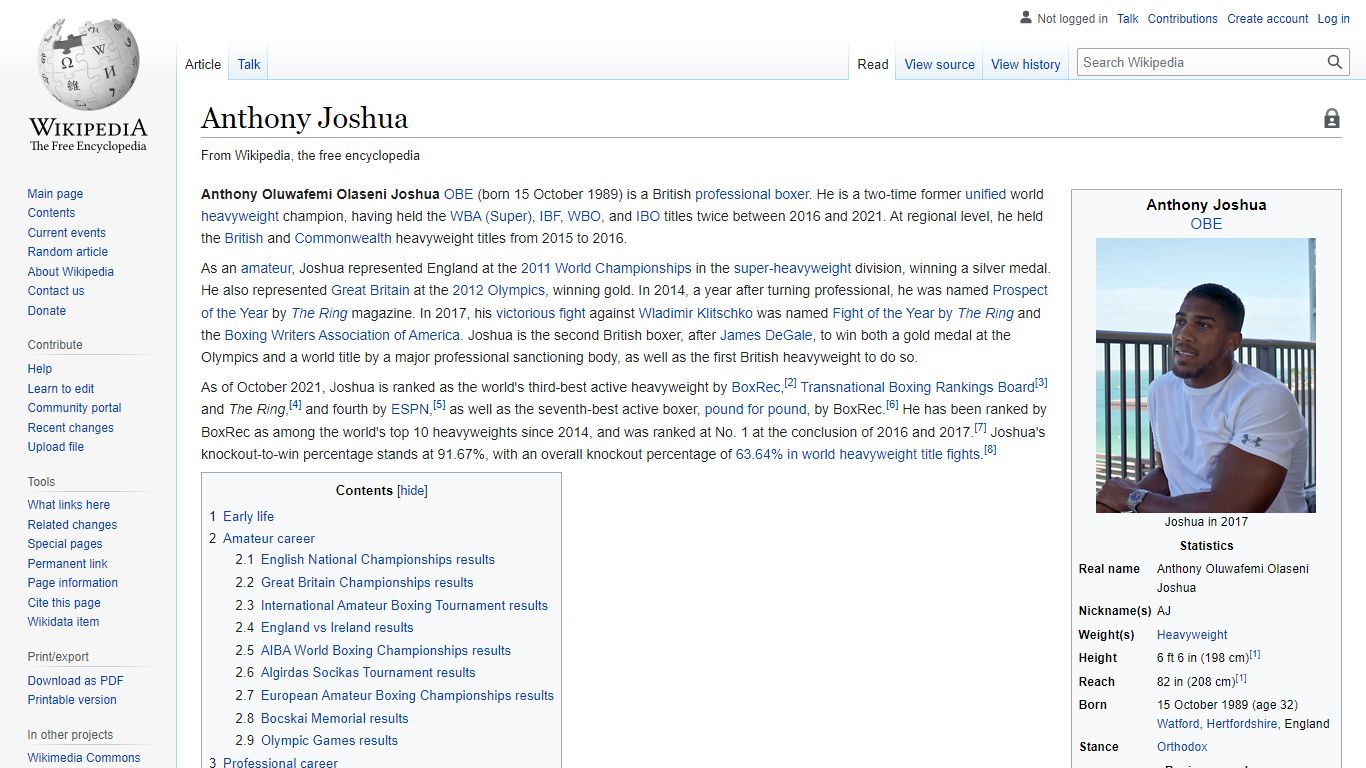The width and height of the screenshot is (1366, 768).
Task: Click the Wikipedia globe logo
Action: point(88,63)
